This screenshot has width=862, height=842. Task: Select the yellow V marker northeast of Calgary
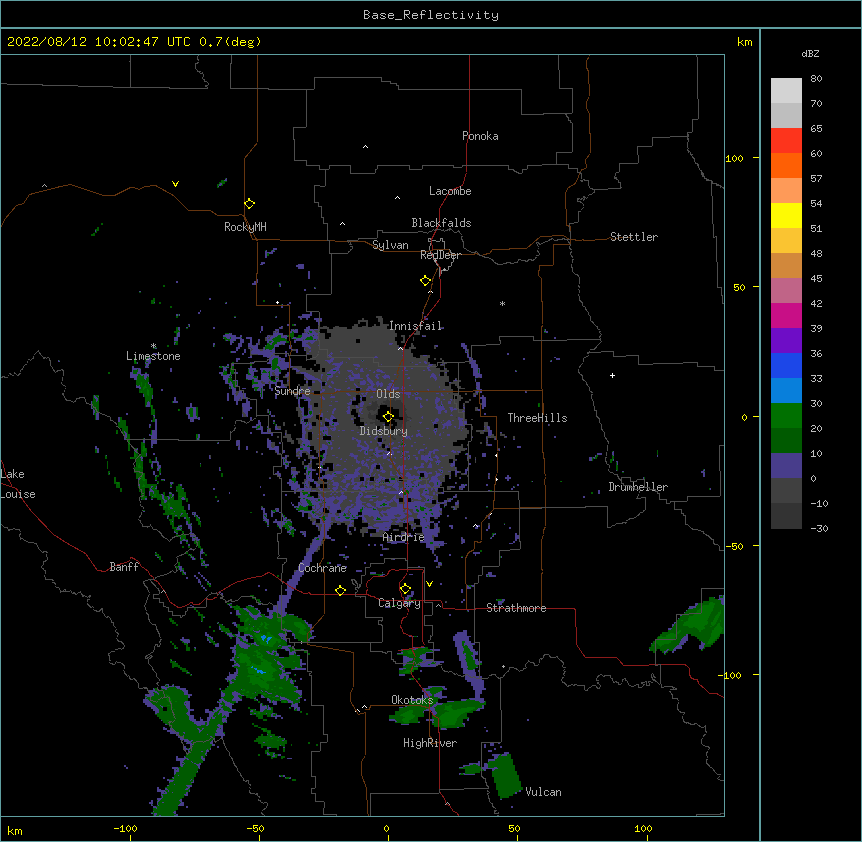click(429, 584)
